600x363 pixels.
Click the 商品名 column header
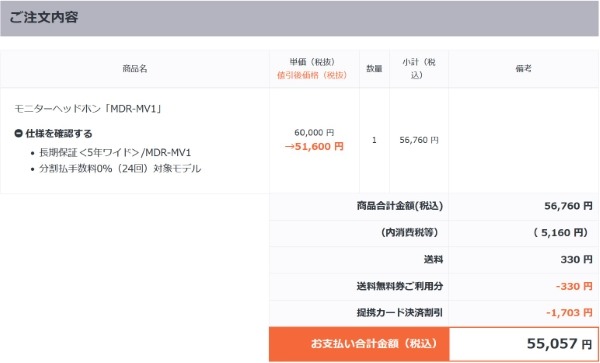(x=135, y=69)
